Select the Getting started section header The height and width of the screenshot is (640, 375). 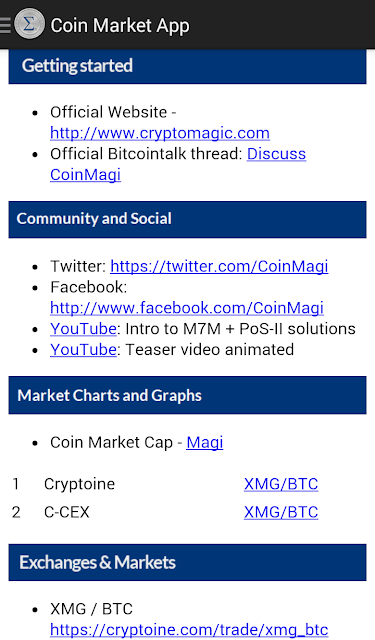pyautogui.click(x=187, y=66)
